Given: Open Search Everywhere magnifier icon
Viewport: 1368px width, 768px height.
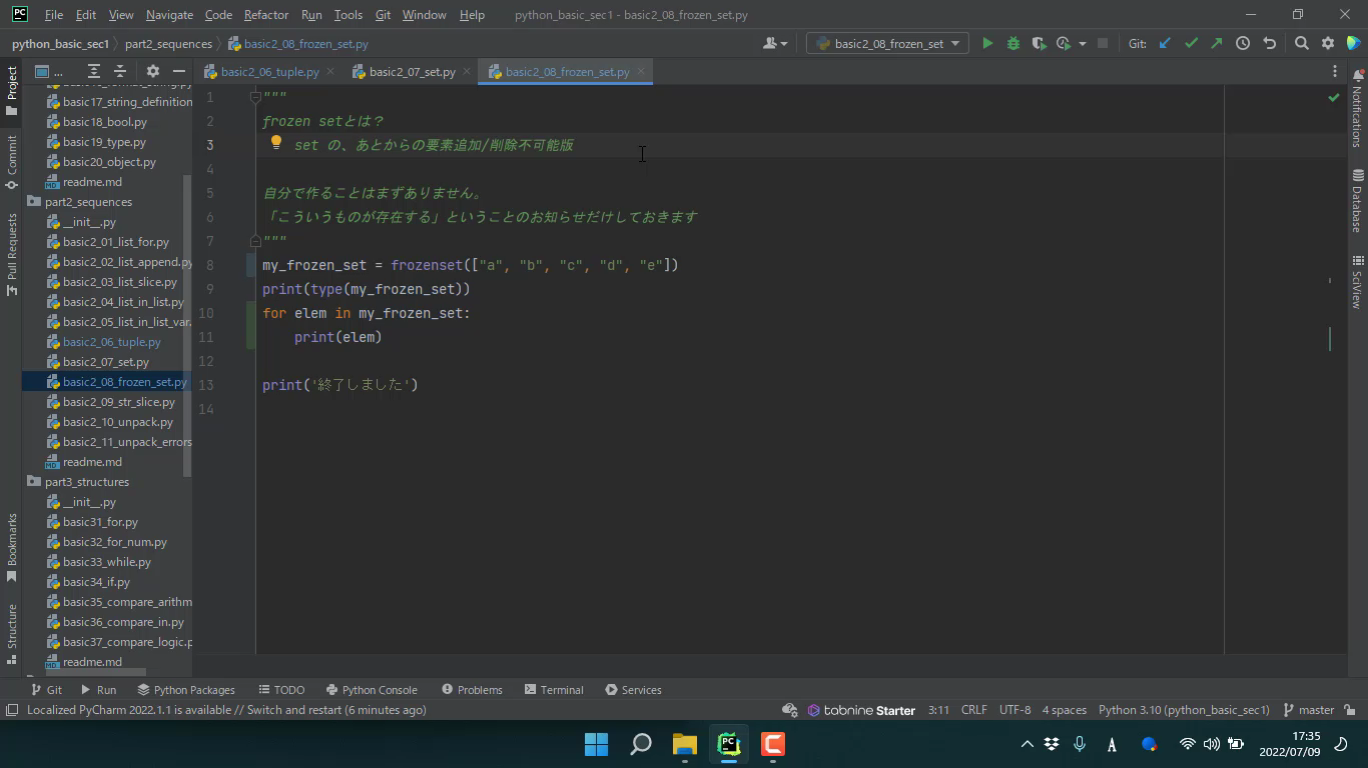Looking at the screenshot, I should [x=1301, y=44].
